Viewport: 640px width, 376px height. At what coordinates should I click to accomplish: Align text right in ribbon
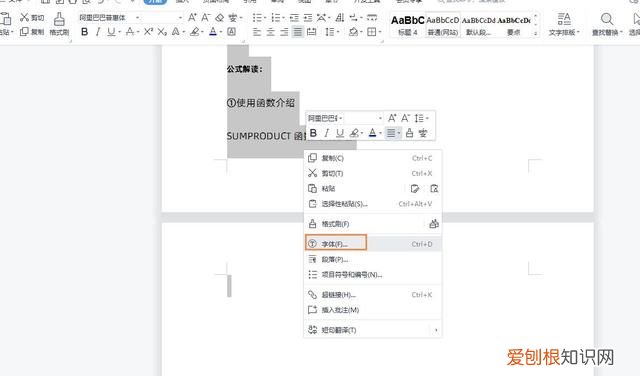tap(284, 32)
